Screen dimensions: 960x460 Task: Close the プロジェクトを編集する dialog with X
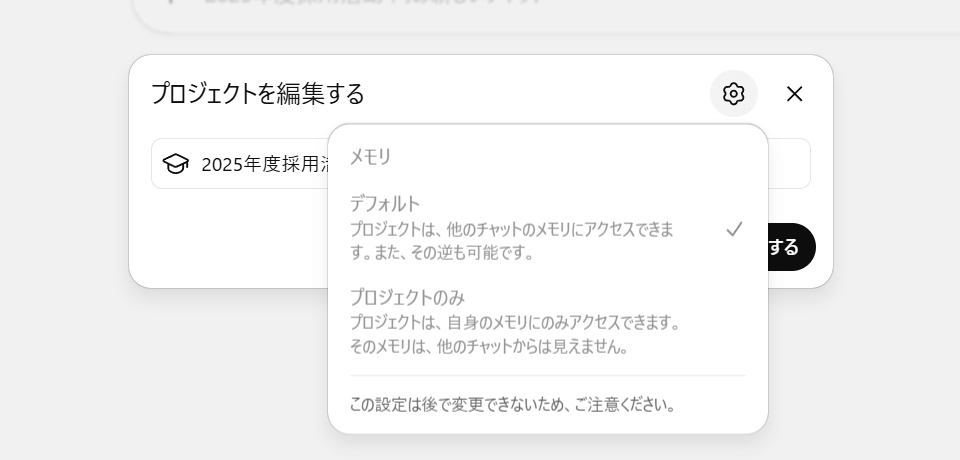(x=795, y=94)
